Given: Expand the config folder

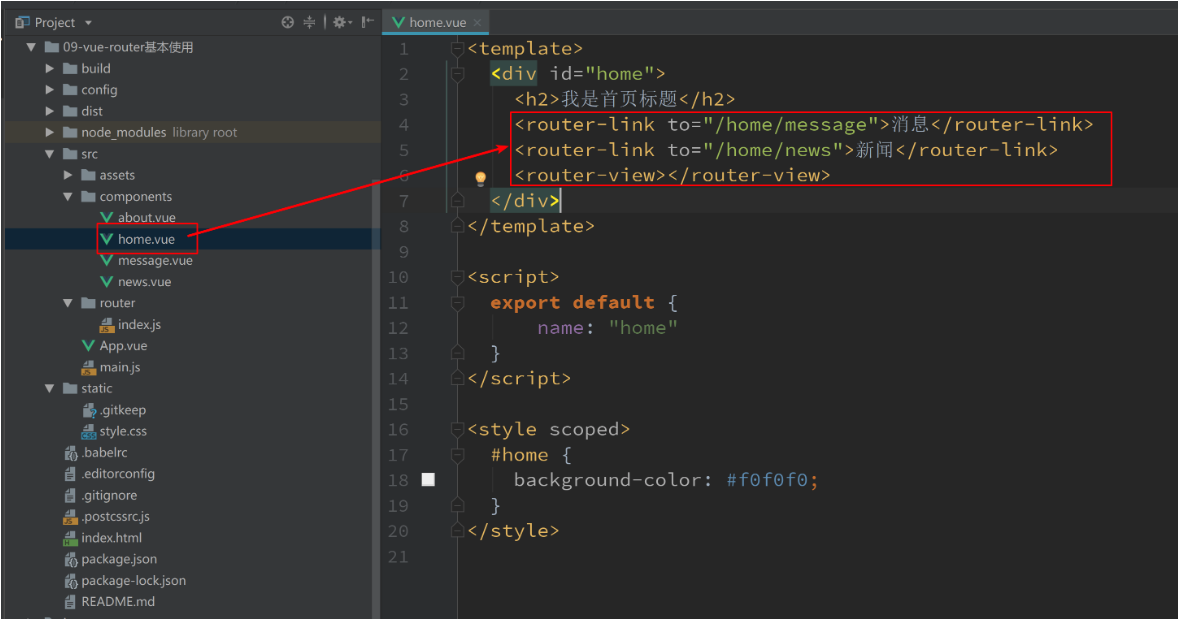Looking at the screenshot, I should (50, 89).
